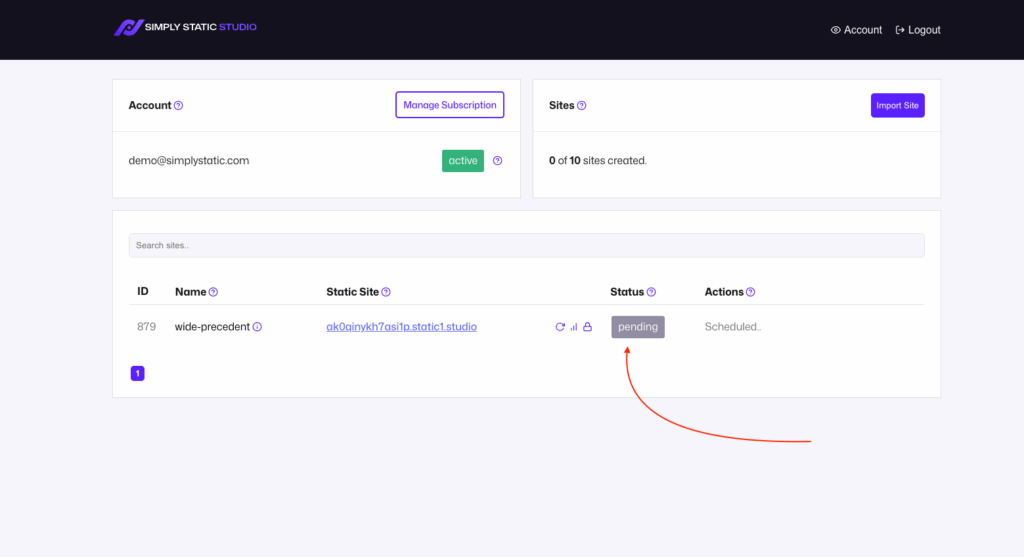Click the help icon beside Status column
Viewport: 1024px width, 557px height.
coord(651,292)
